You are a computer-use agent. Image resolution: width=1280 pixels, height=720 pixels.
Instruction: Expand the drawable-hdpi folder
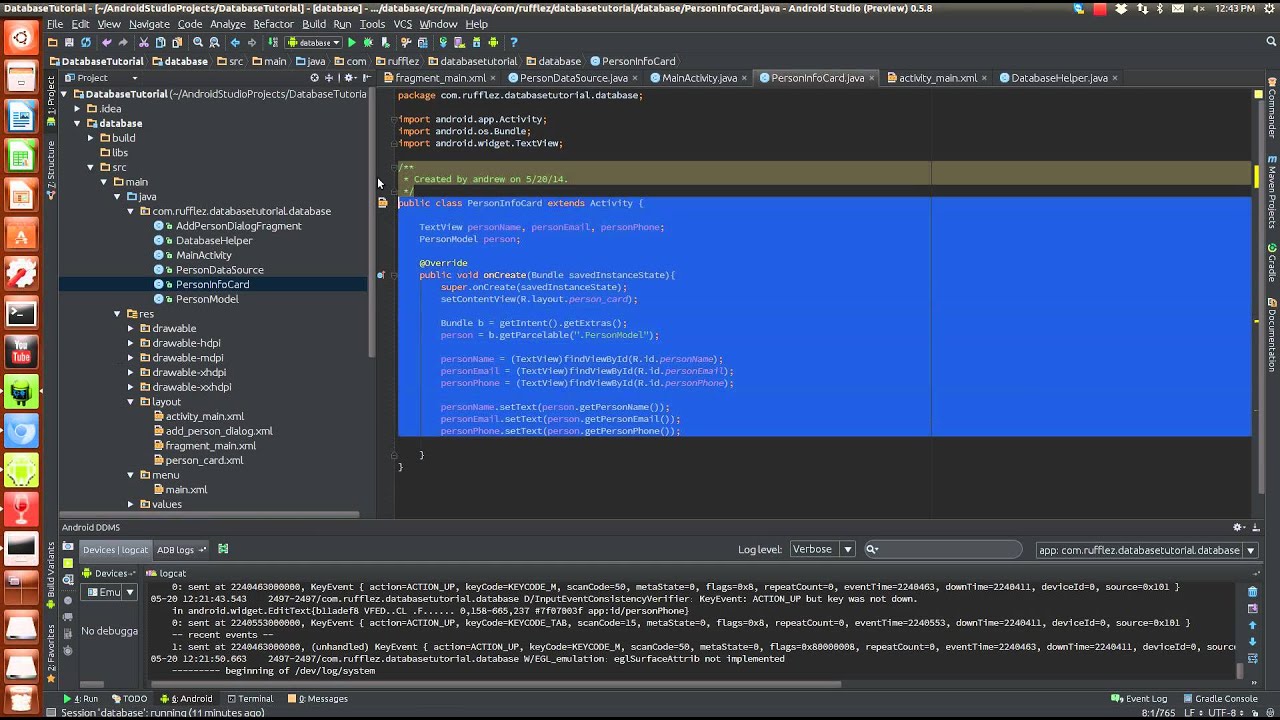tap(130, 343)
